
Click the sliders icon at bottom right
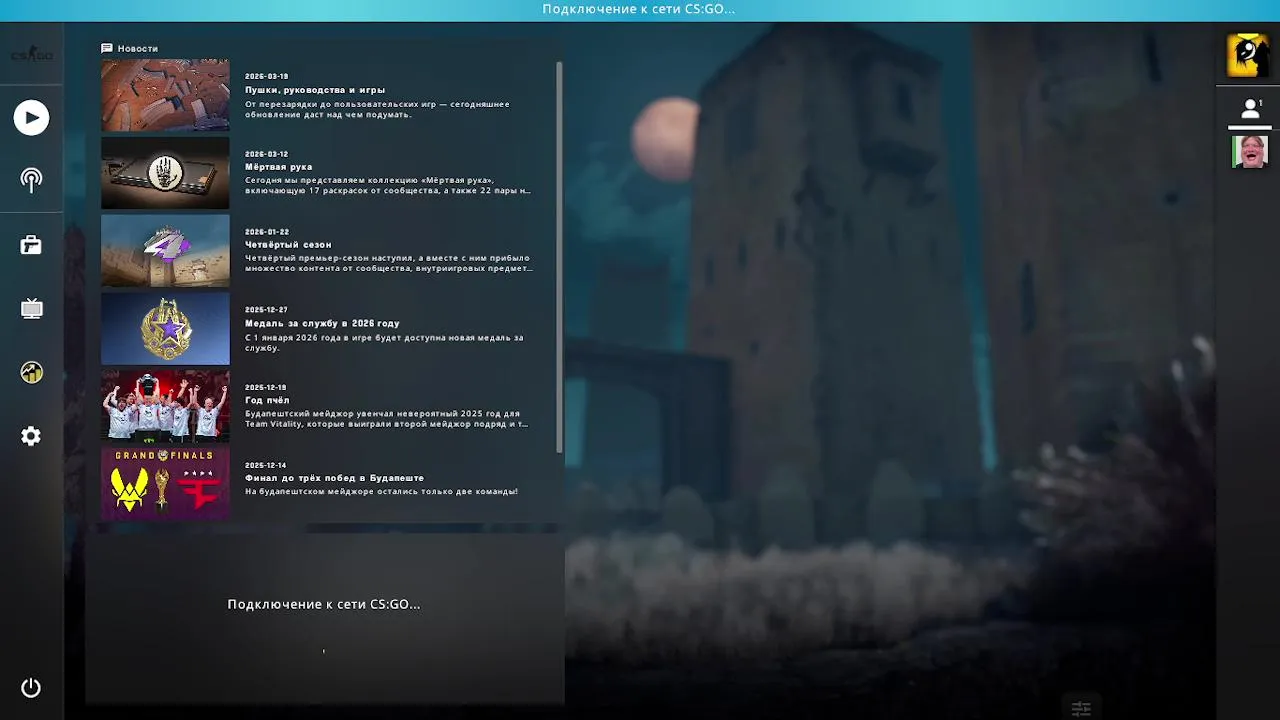pyautogui.click(x=1081, y=708)
